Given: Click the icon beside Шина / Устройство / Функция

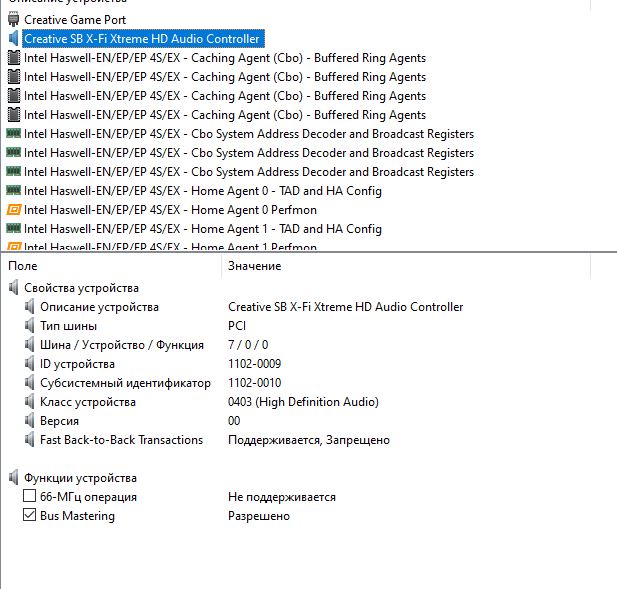Looking at the screenshot, I should pyautogui.click(x=29, y=345).
